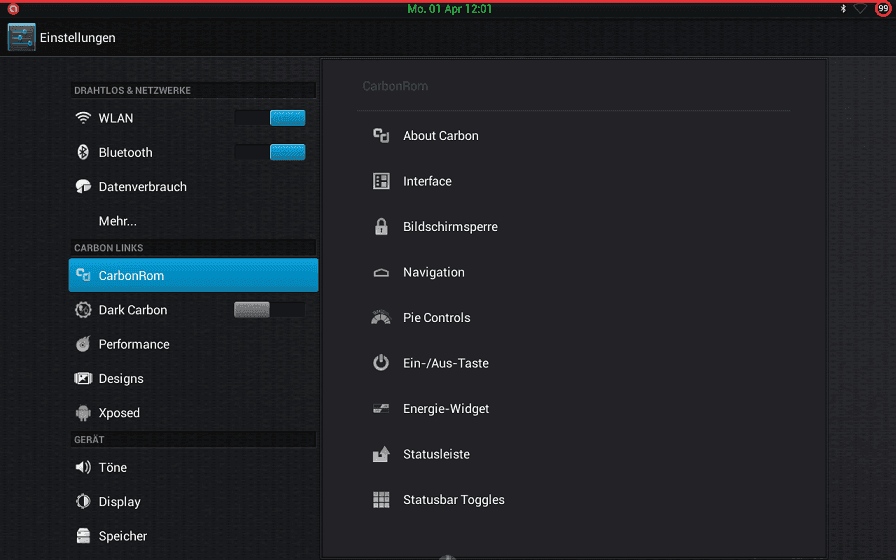
Task: Click the Dark Carbon icon
Action: (83, 310)
